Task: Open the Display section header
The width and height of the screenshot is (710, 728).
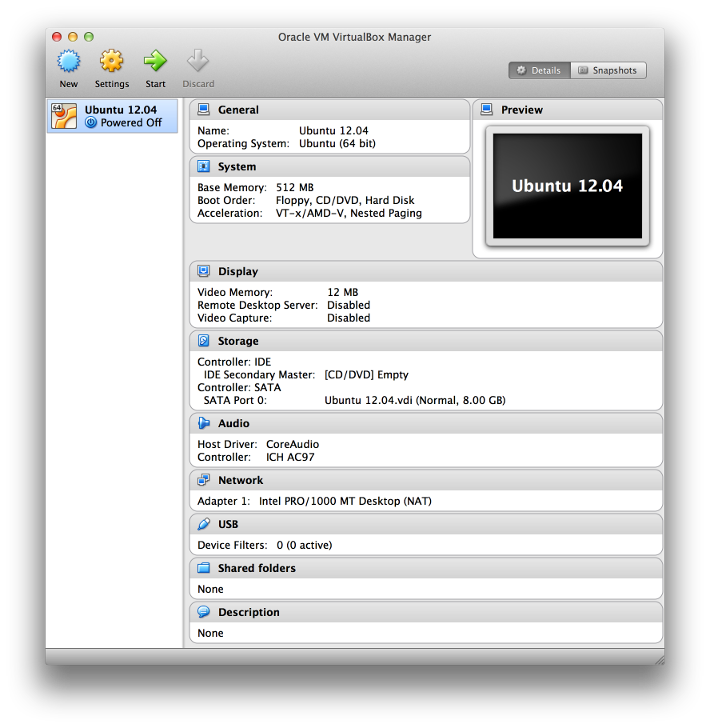Action: 426,271
